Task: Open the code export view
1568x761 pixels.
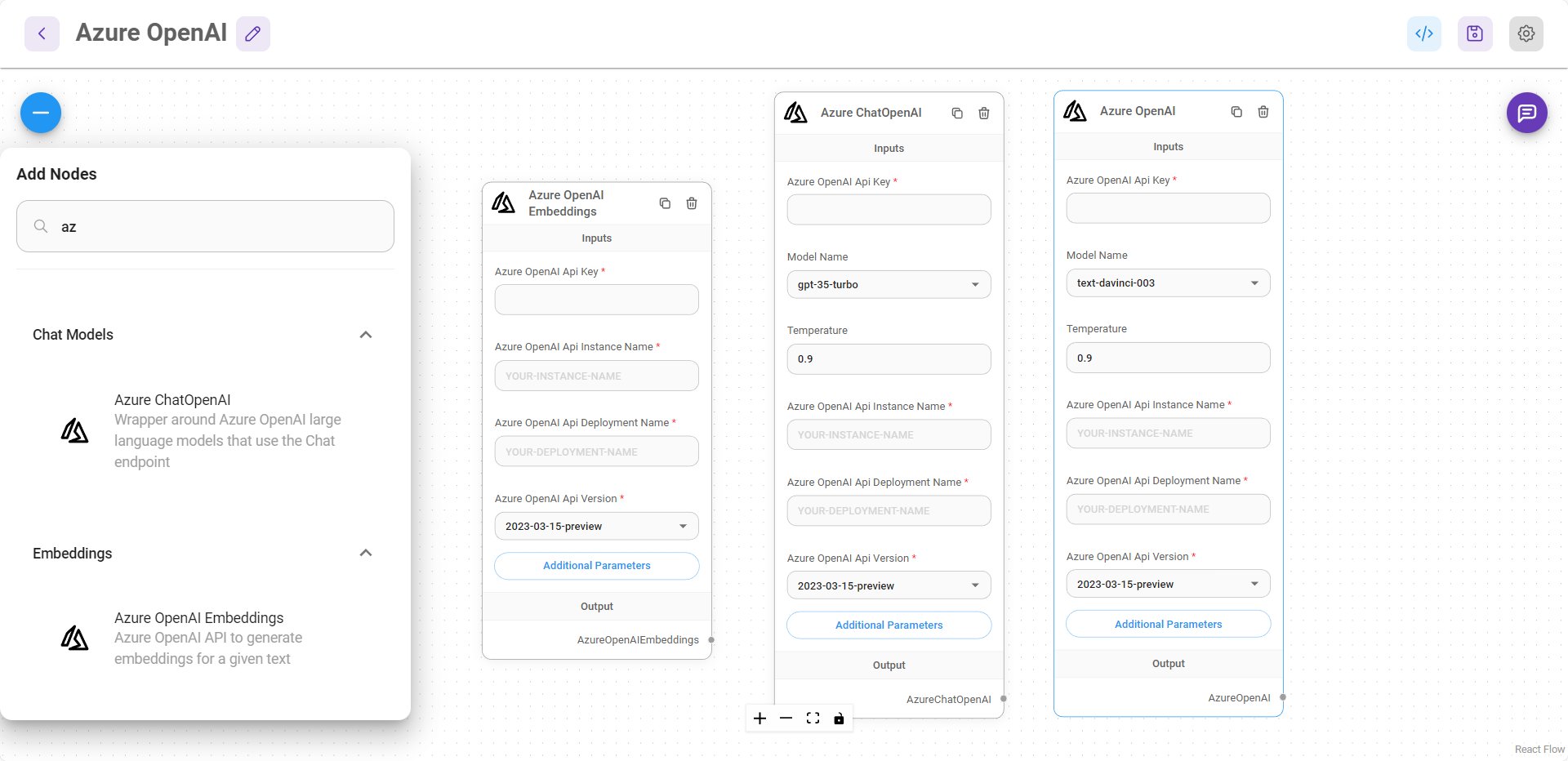Action: [x=1423, y=33]
